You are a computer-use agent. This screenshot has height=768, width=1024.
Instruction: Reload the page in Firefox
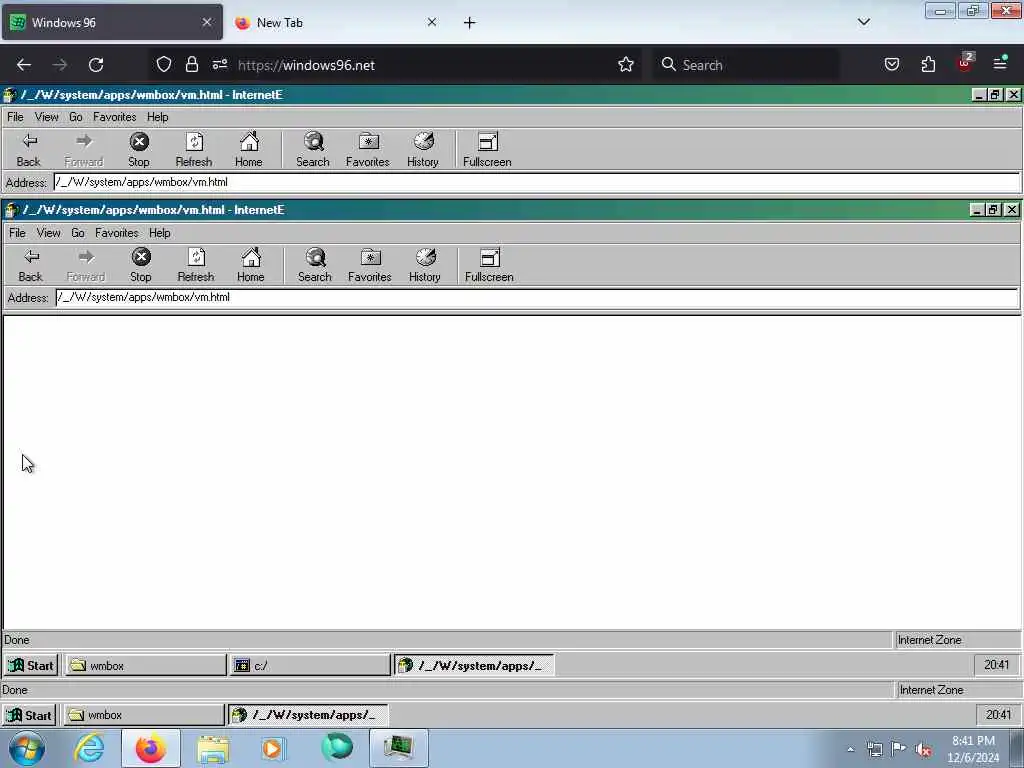click(96, 65)
